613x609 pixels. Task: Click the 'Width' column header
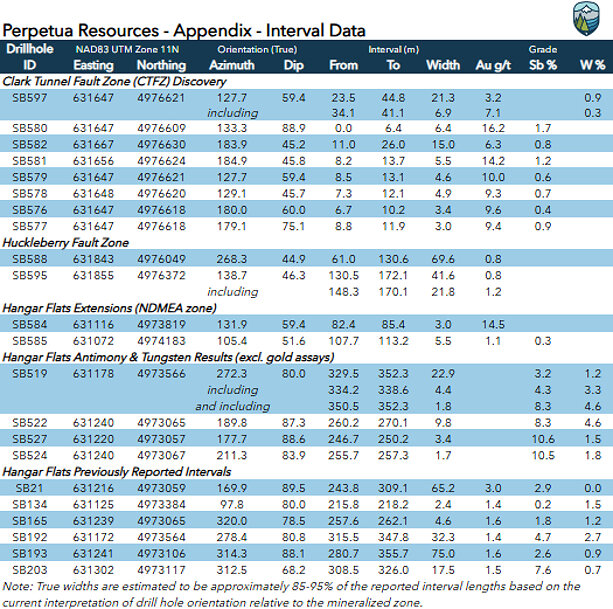pyautogui.click(x=443, y=65)
